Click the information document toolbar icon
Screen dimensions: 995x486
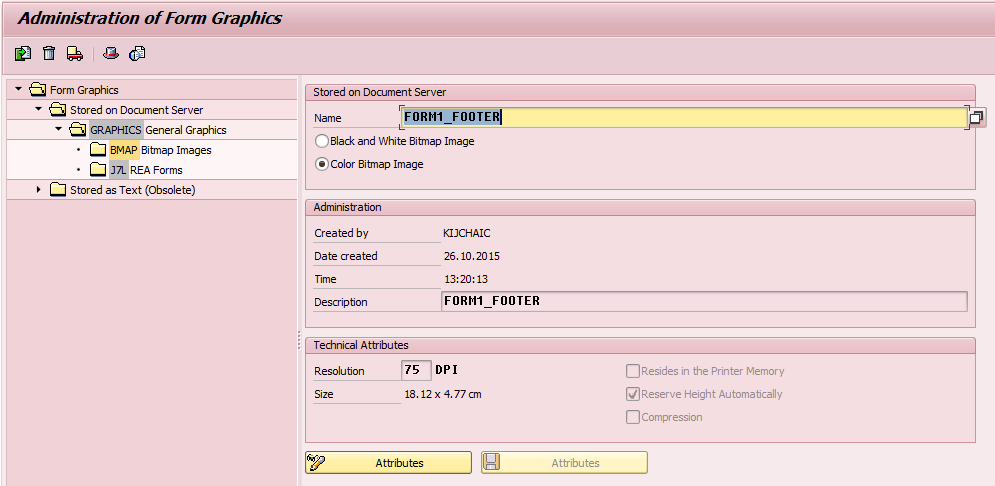tap(137, 53)
